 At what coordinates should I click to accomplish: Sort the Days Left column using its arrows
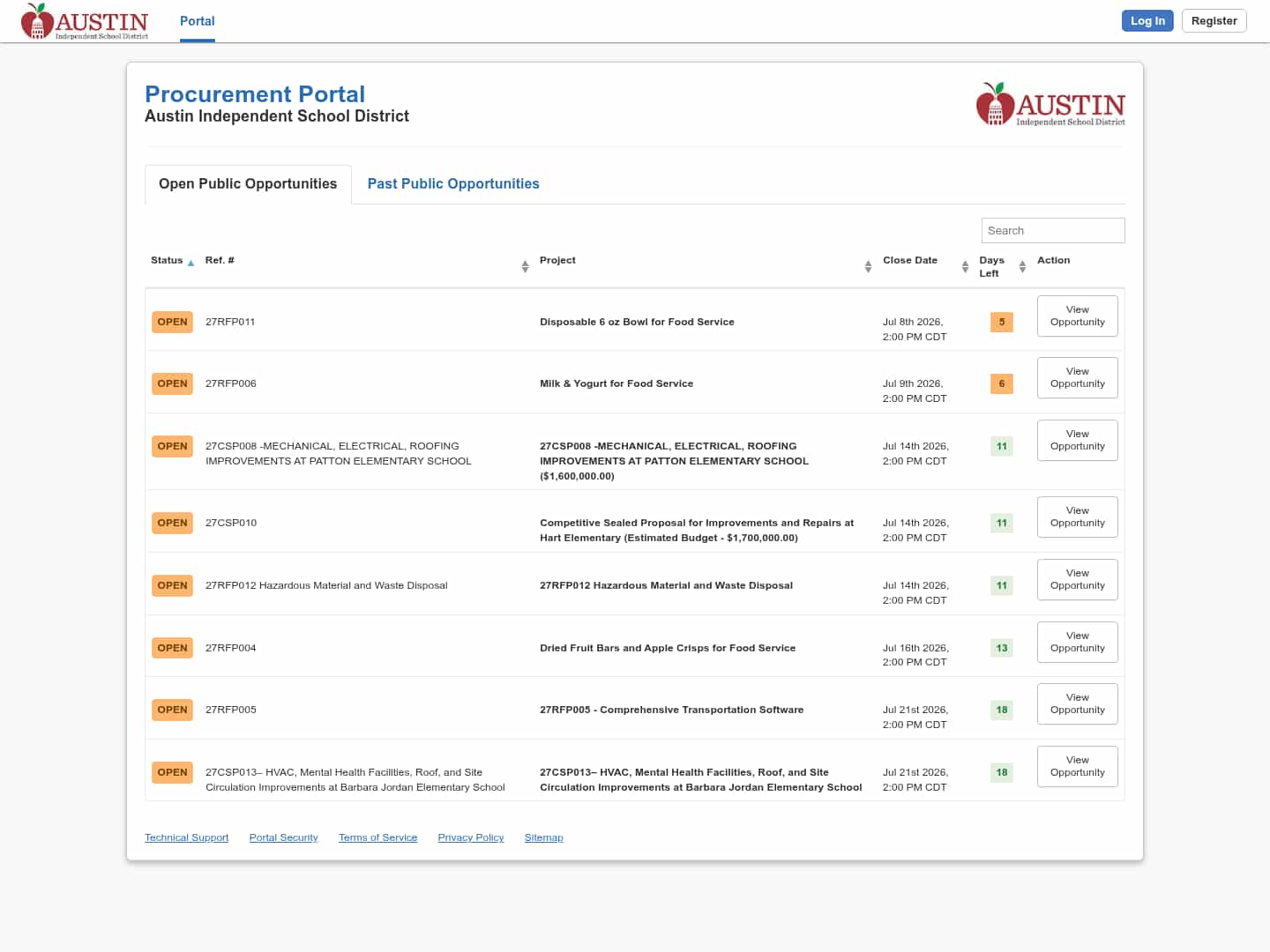tap(1022, 266)
